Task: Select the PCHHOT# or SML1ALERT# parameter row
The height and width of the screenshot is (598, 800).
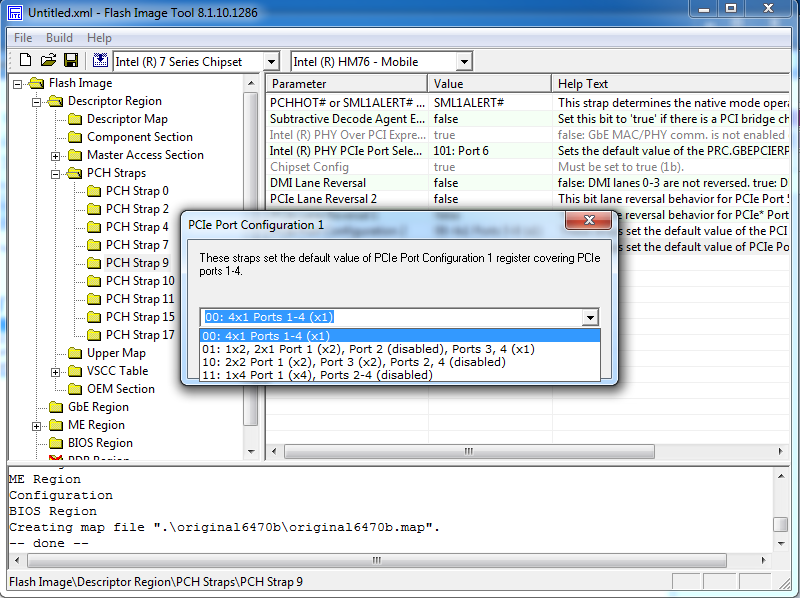Action: 528,103
